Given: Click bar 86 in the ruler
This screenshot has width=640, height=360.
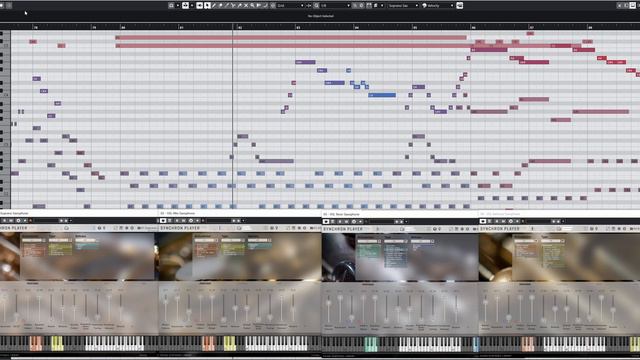Looking at the screenshot, I should [x=473, y=27].
